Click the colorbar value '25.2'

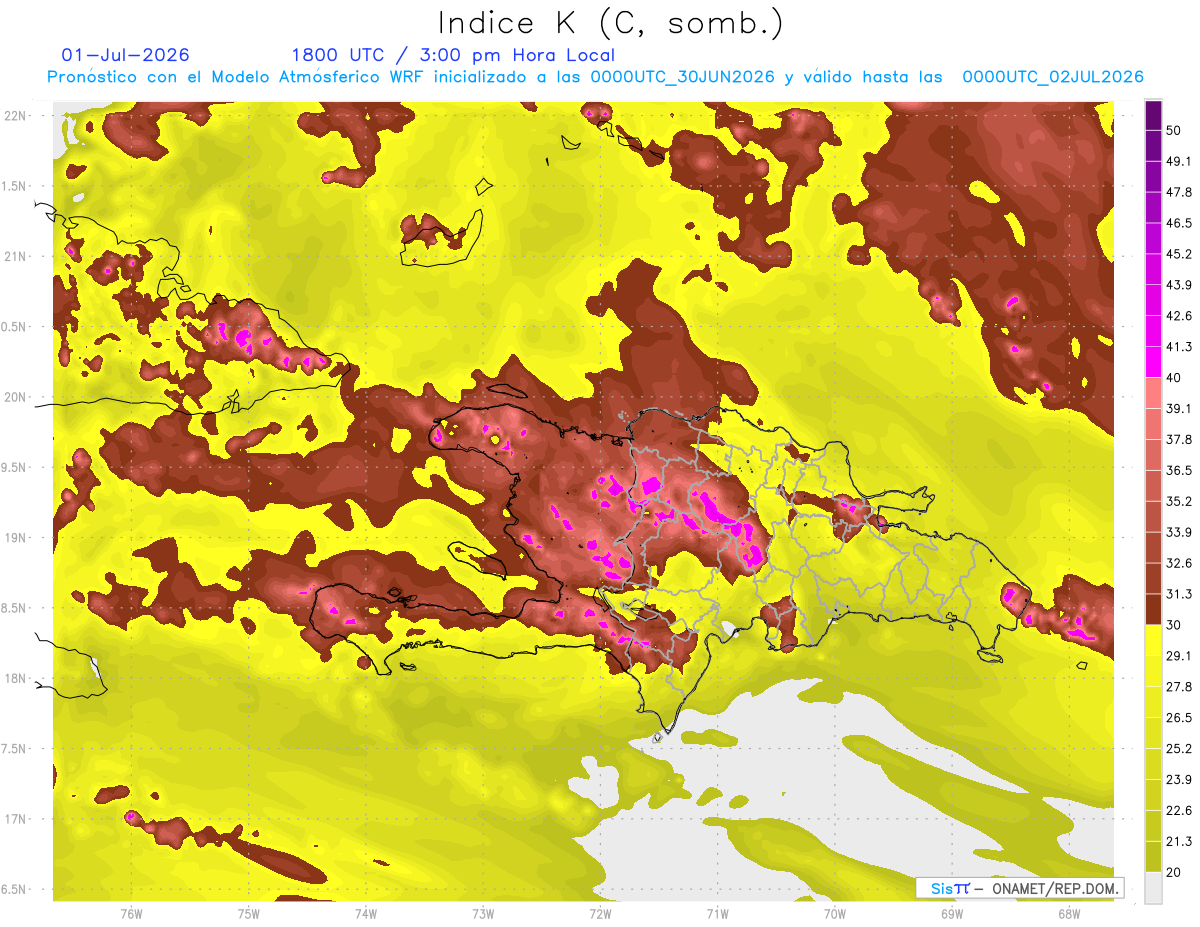pyautogui.click(x=1179, y=749)
